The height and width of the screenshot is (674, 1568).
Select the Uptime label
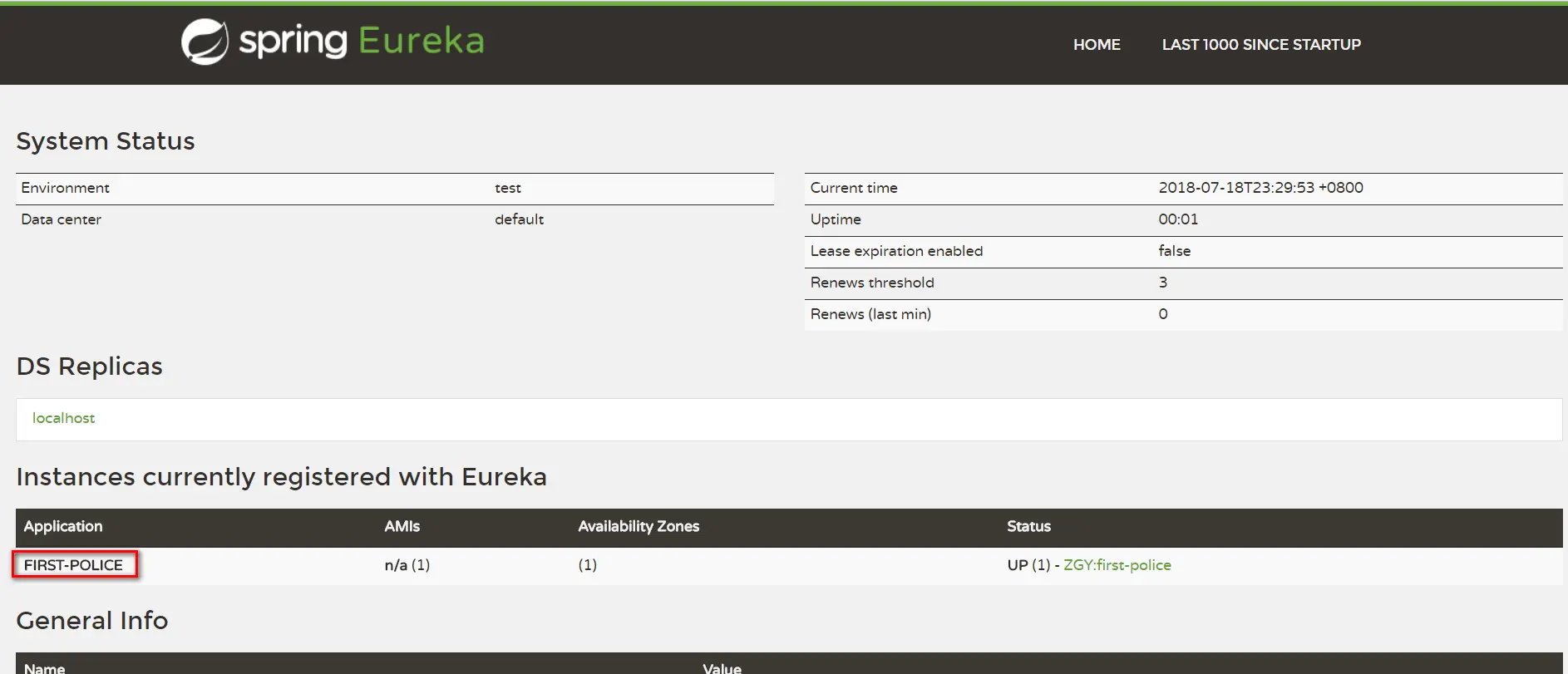[x=836, y=219]
